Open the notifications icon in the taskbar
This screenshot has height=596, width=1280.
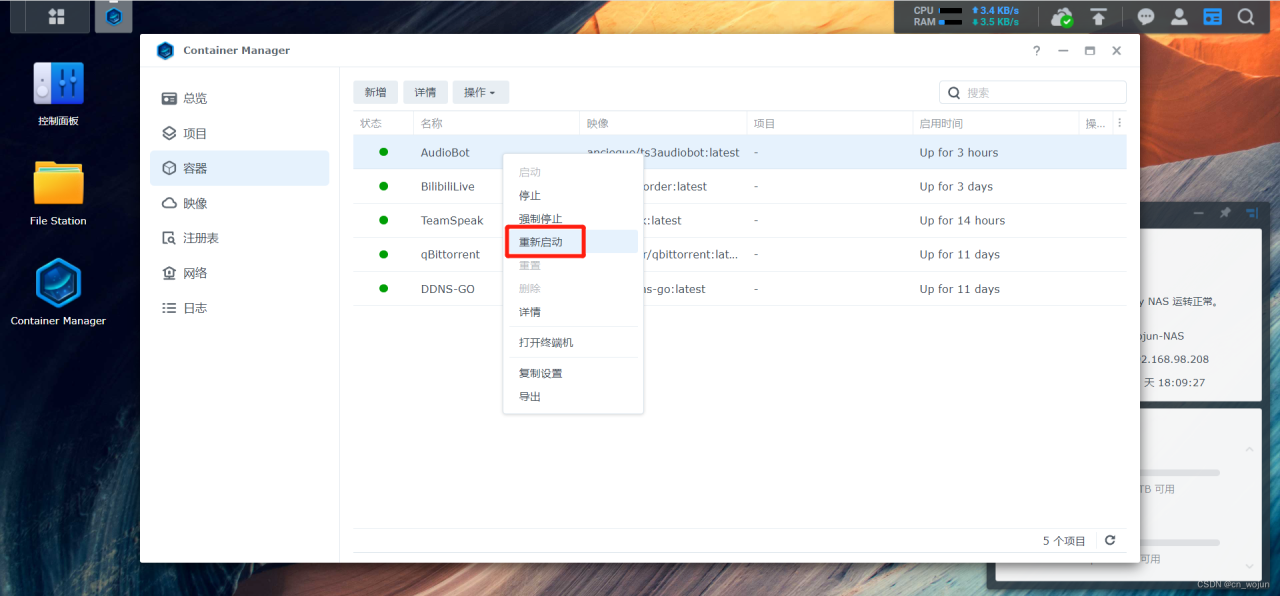tap(1146, 16)
